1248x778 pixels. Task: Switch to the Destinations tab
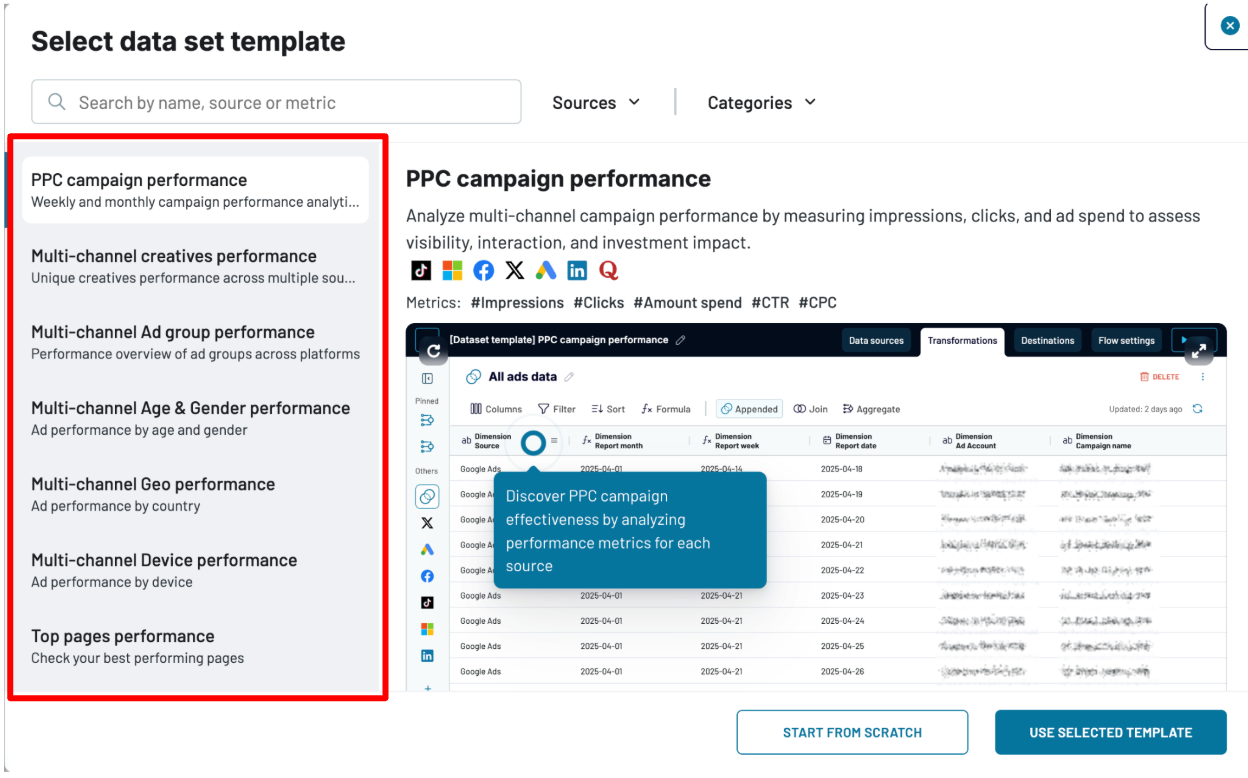[1047, 341]
